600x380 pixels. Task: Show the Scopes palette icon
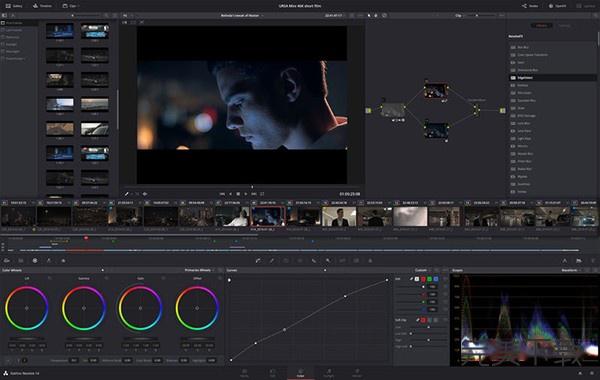(x=579, y=261)
